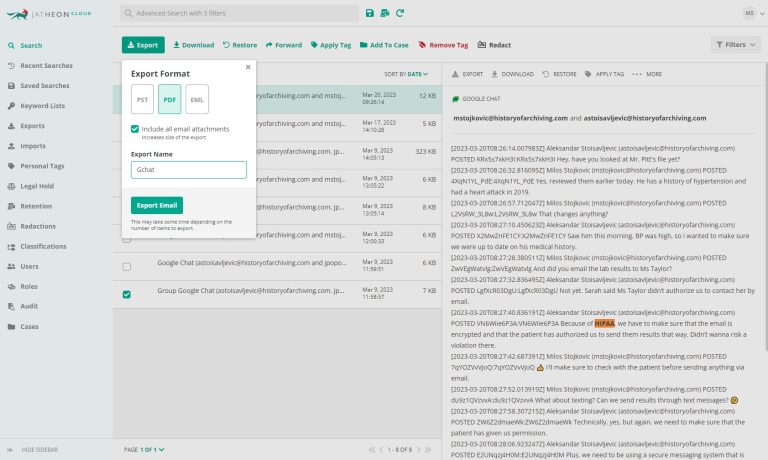
Task: Click the Export Name text field
Action: pos(188,170)
